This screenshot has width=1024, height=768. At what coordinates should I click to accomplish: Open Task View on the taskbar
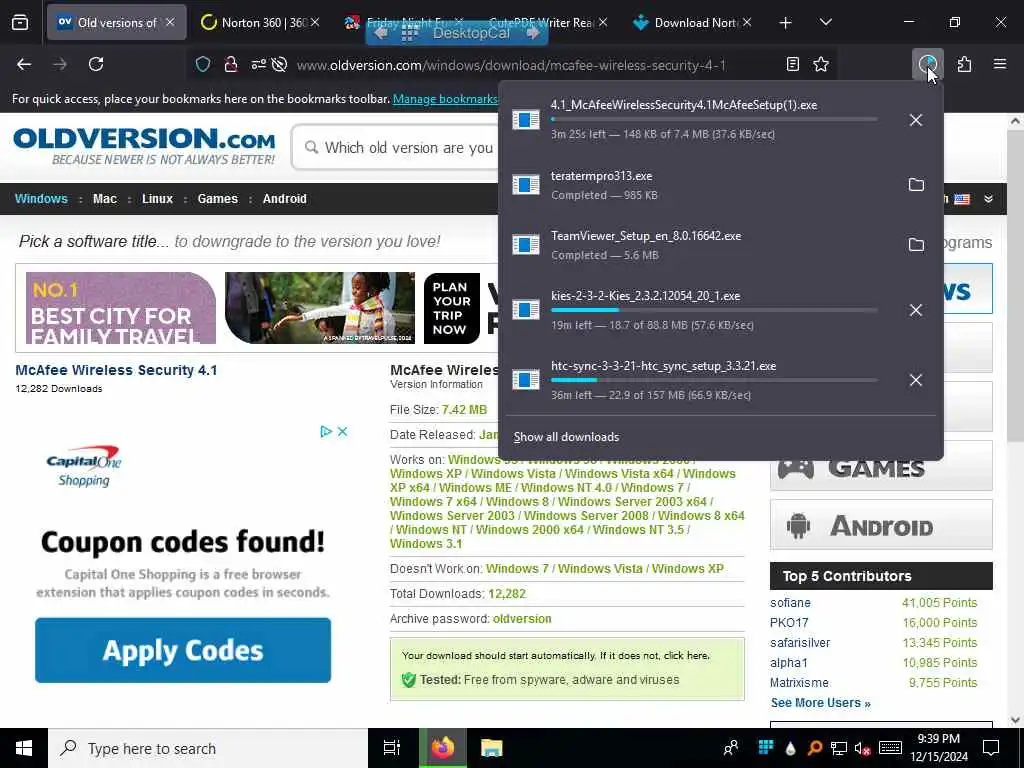coord(392,748)
